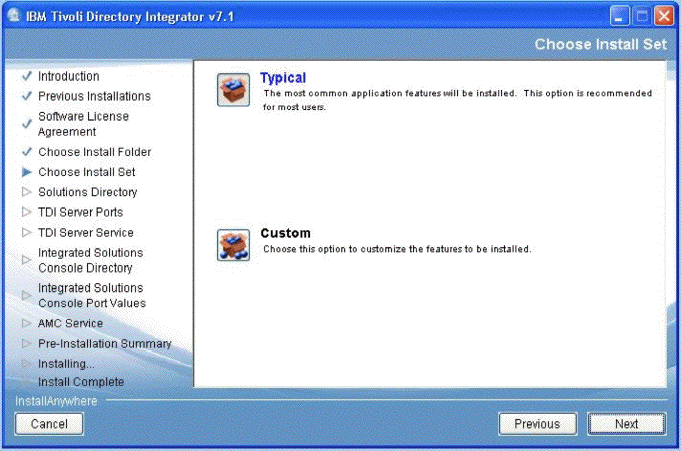This screenshot has width=681, height=451.
Task: Click the TDI Server Service step
Action: click(x=86, y=232)
